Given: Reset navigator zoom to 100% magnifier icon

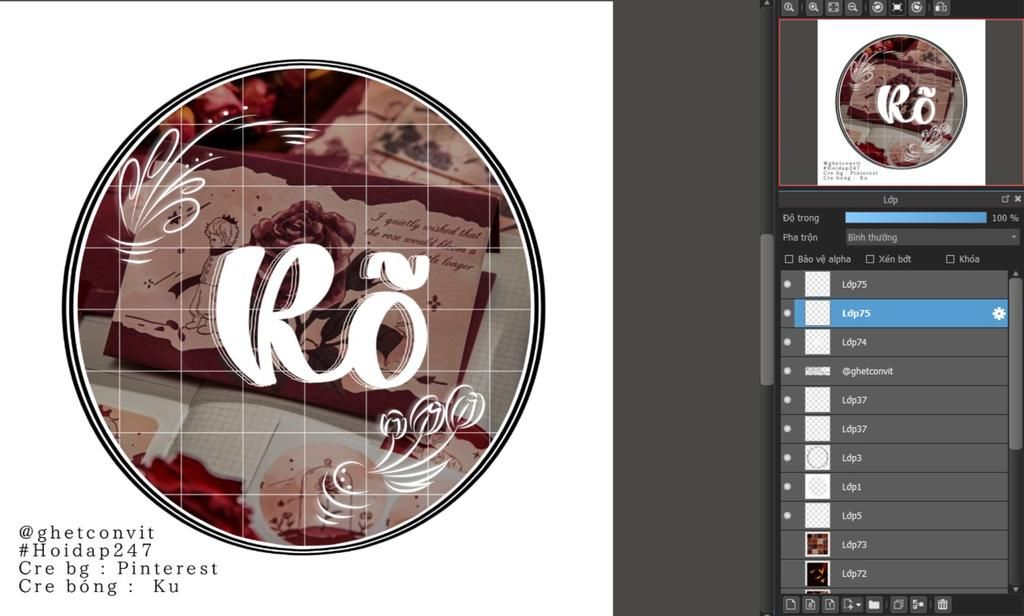Looking at the screenshot, I should click(x=790, y=7).
